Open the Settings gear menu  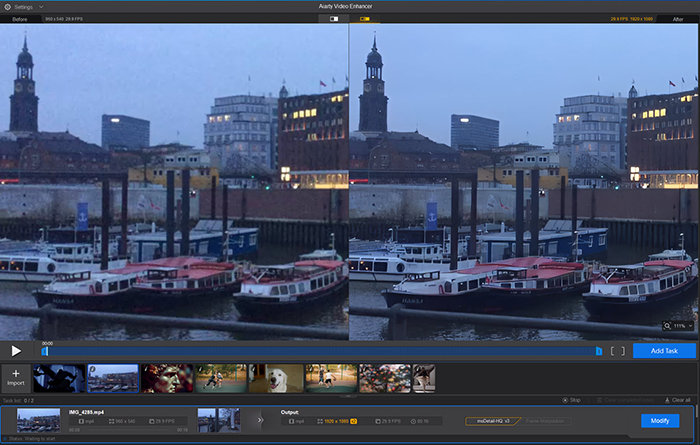7,6
